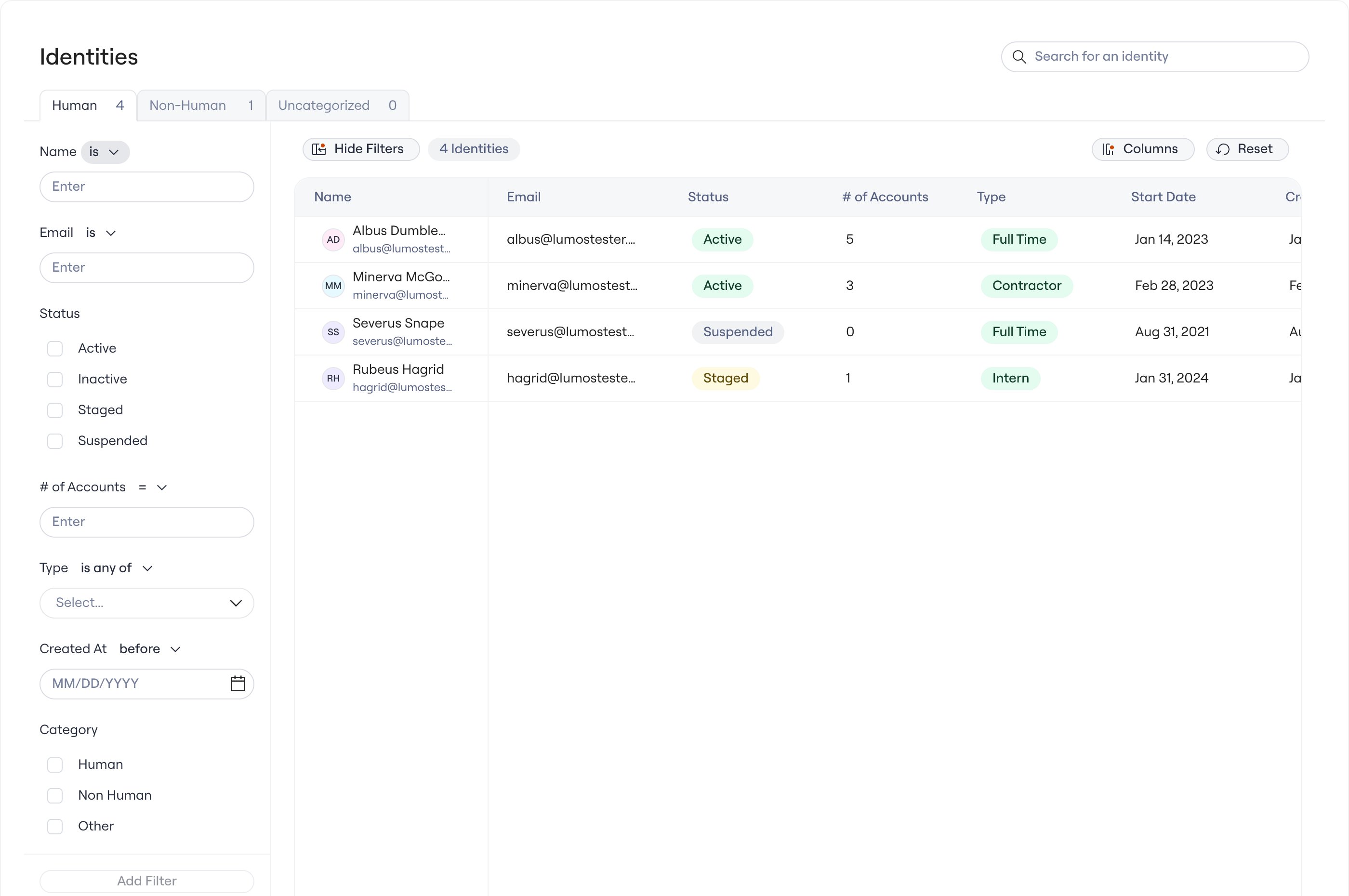The width and height of the screenshot is (1349, 896).
Task: Check the Staged status filter
Action: (55, 410)
